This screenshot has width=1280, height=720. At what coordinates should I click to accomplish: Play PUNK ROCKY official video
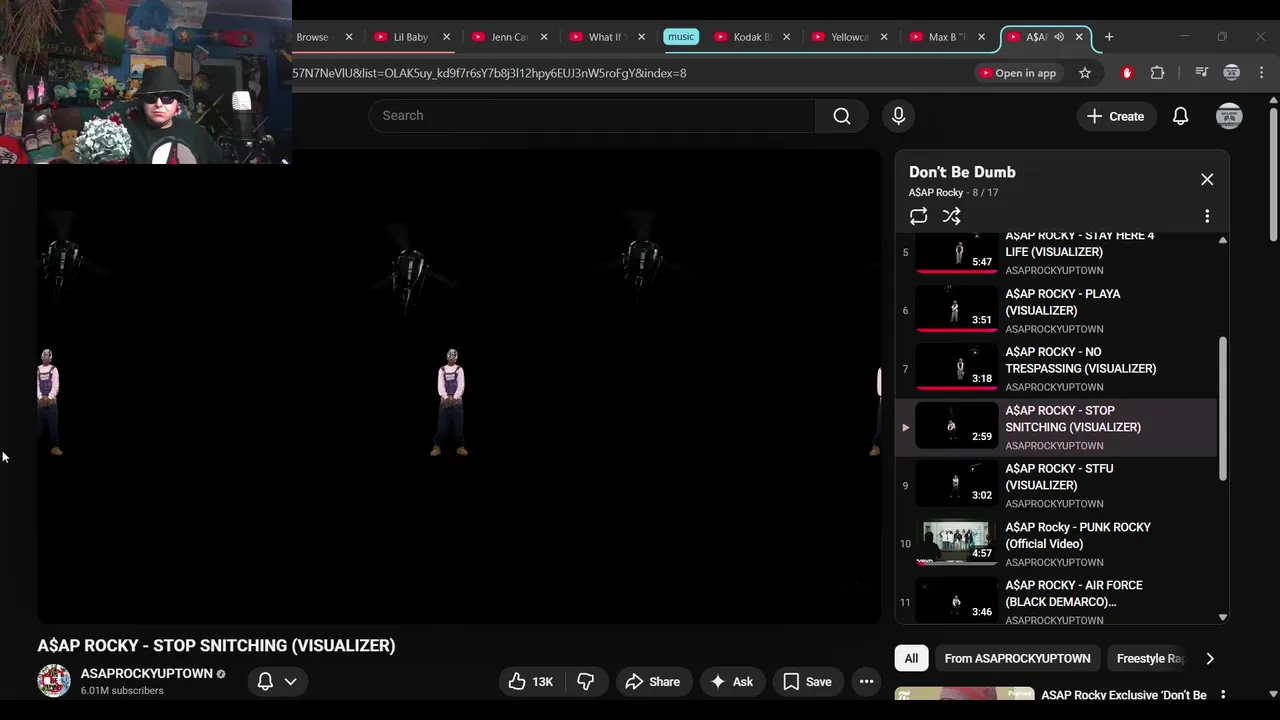1055,544
